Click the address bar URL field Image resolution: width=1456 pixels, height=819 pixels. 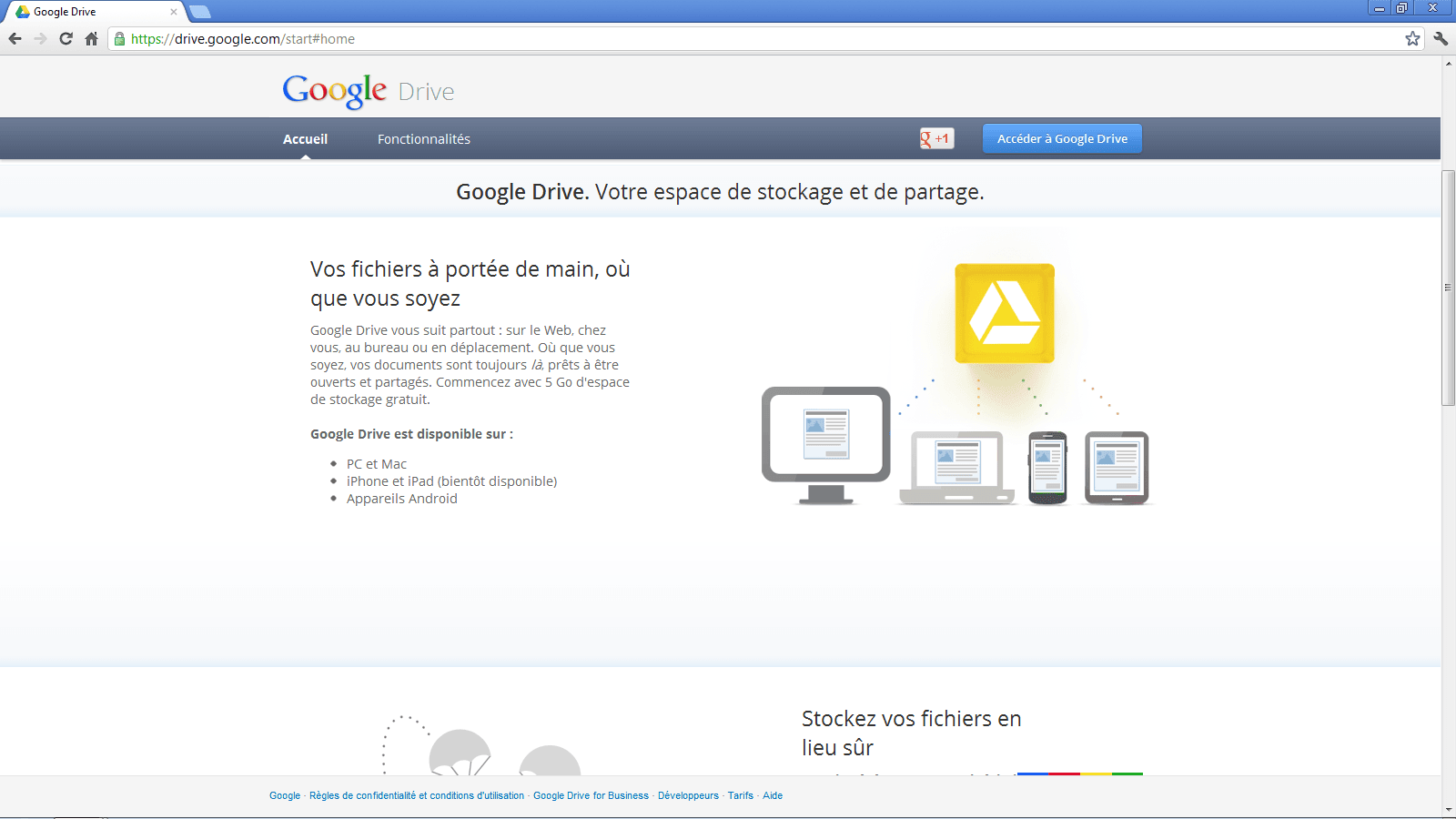(728, 38)
